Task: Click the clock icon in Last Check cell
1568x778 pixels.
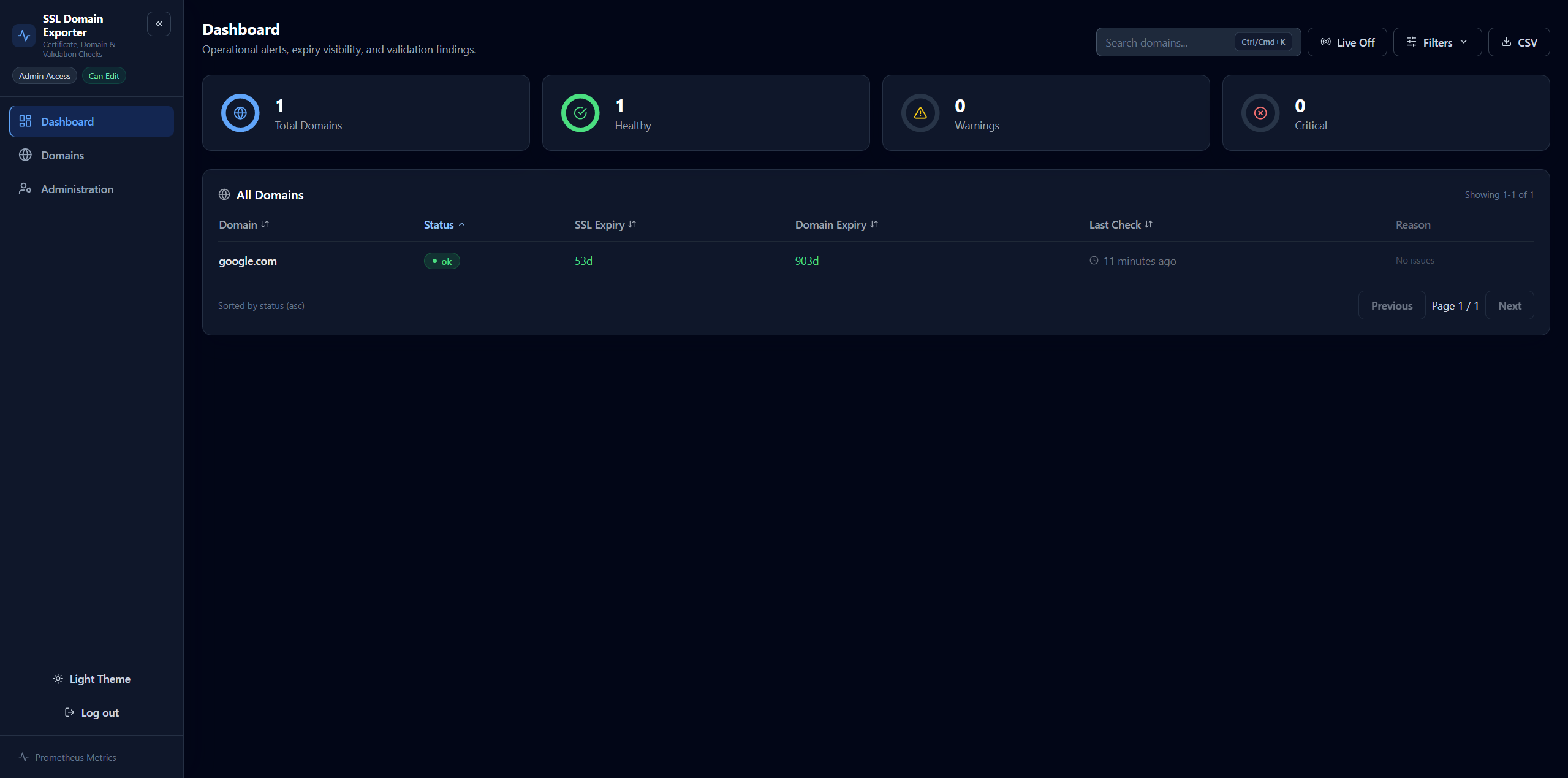Action: 1094,261
